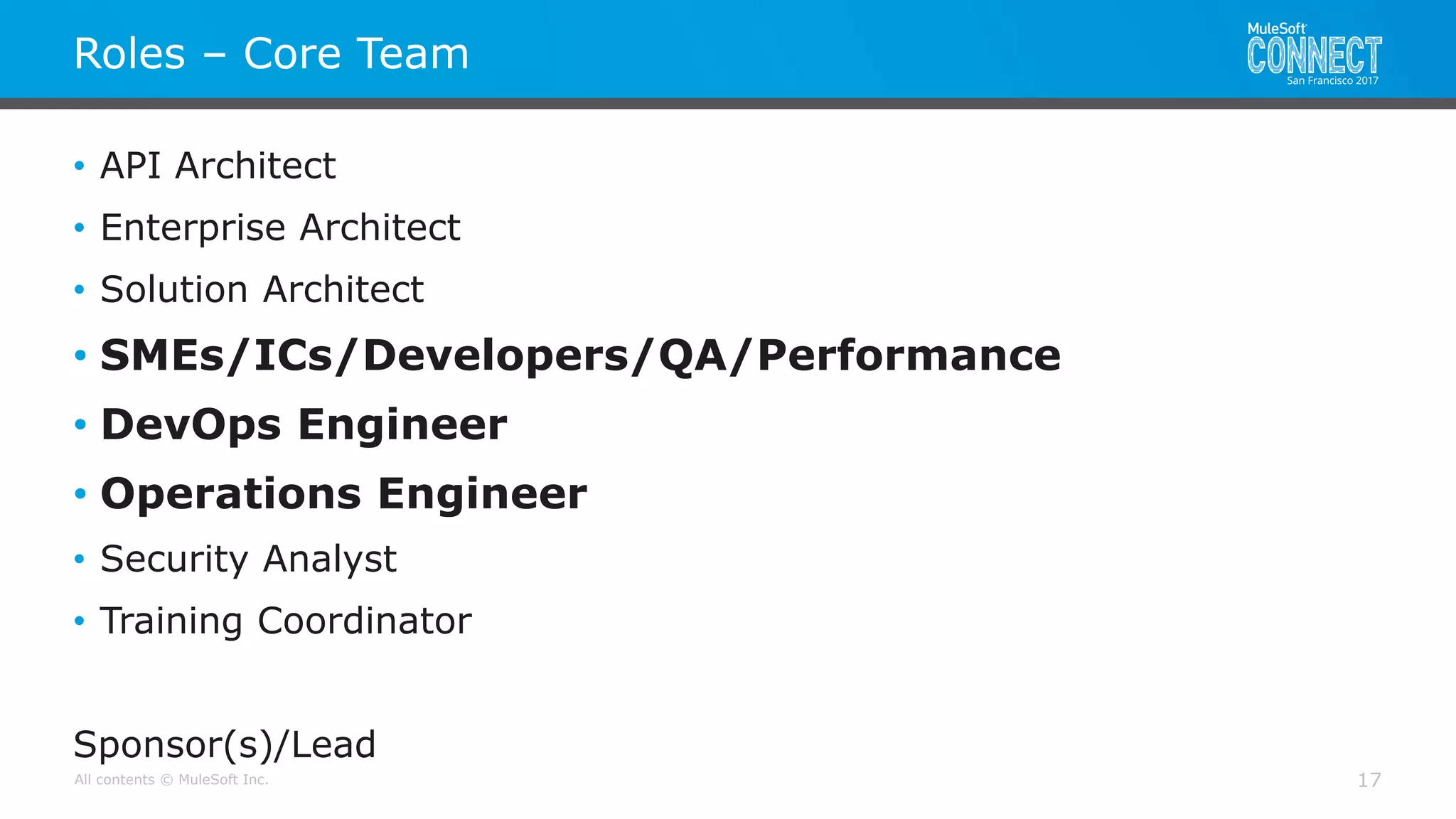Click the MuleSoft Inc. copyright footer
The height and width of the screenshot is (819, 1456).
click(171, 780)
